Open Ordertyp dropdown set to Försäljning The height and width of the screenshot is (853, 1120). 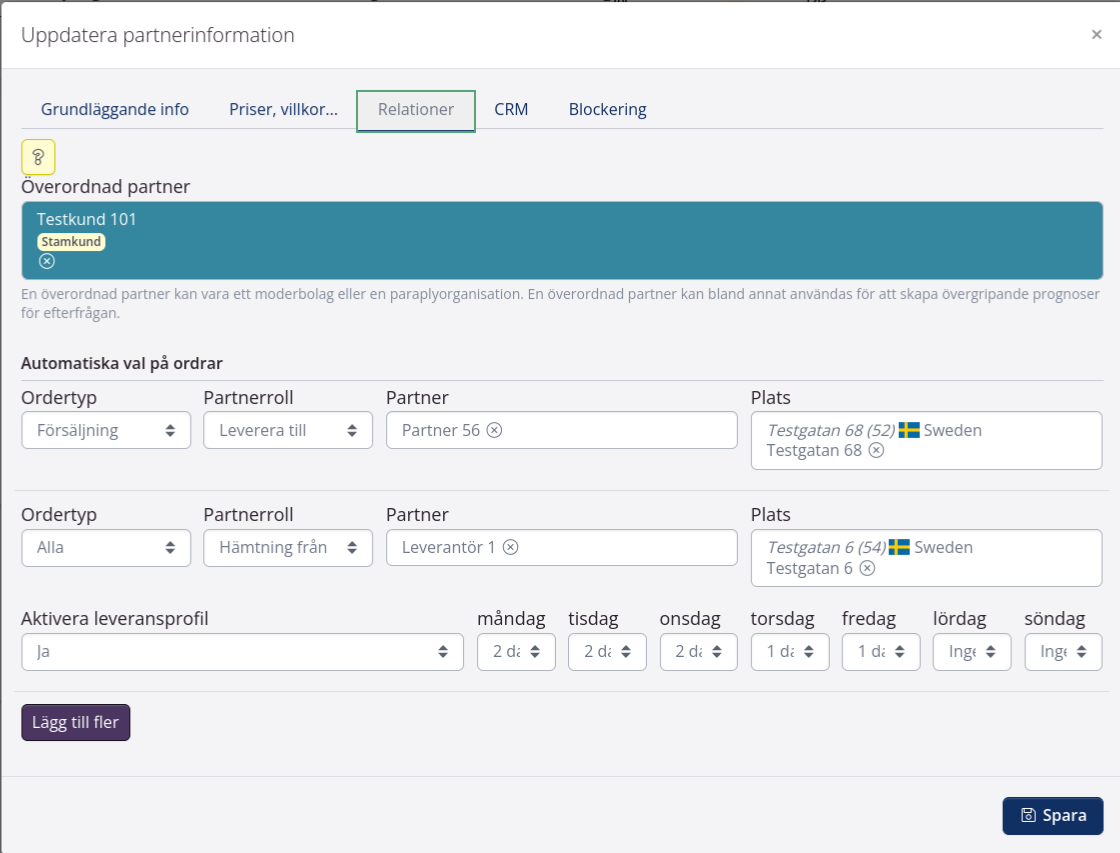click(x=106, y=430)
